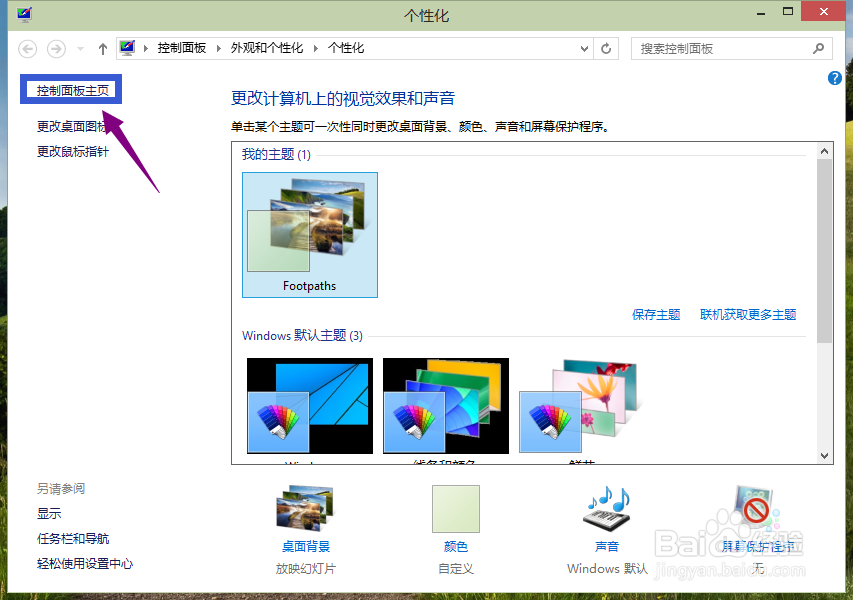Select the flowers theme thumbnail
This screenshot has height=600, width=853.
tap(581, 406)
